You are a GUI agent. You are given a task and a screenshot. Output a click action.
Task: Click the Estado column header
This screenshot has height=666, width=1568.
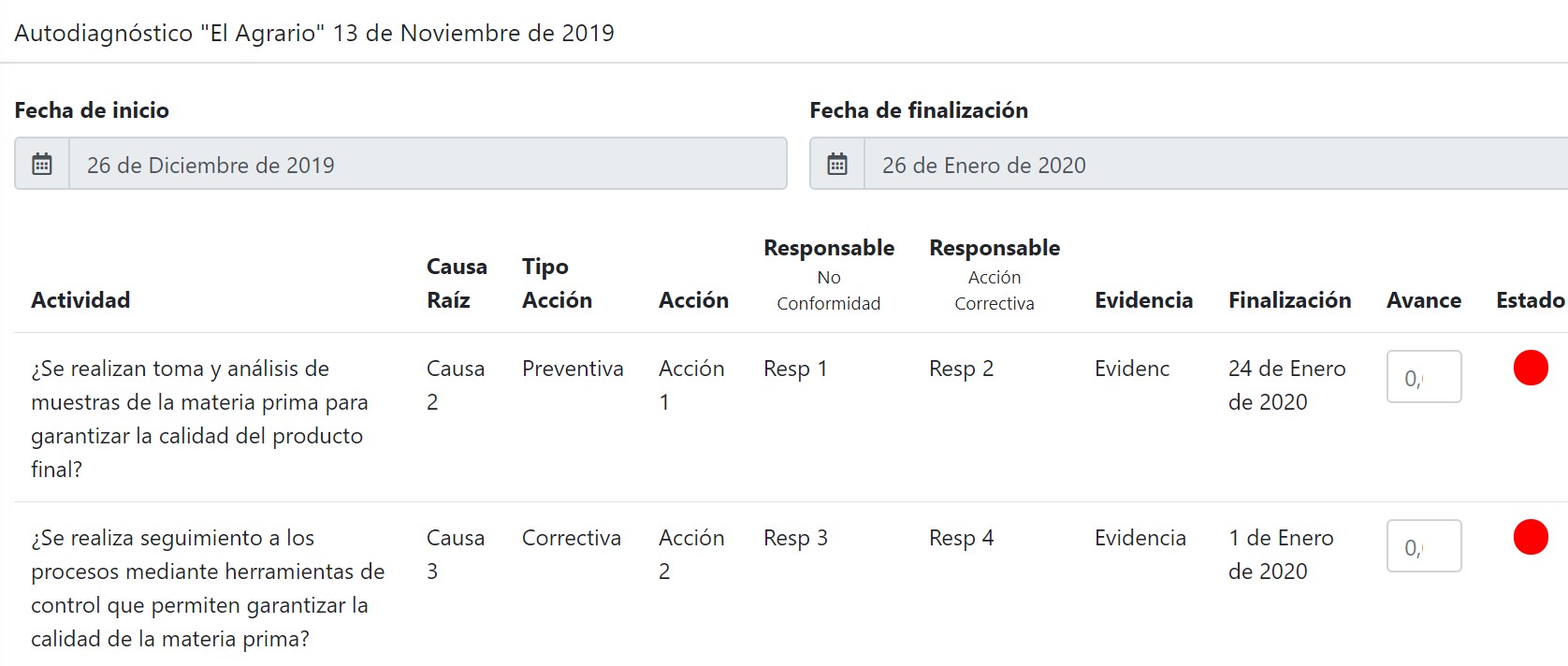[x=1530, y=300]
